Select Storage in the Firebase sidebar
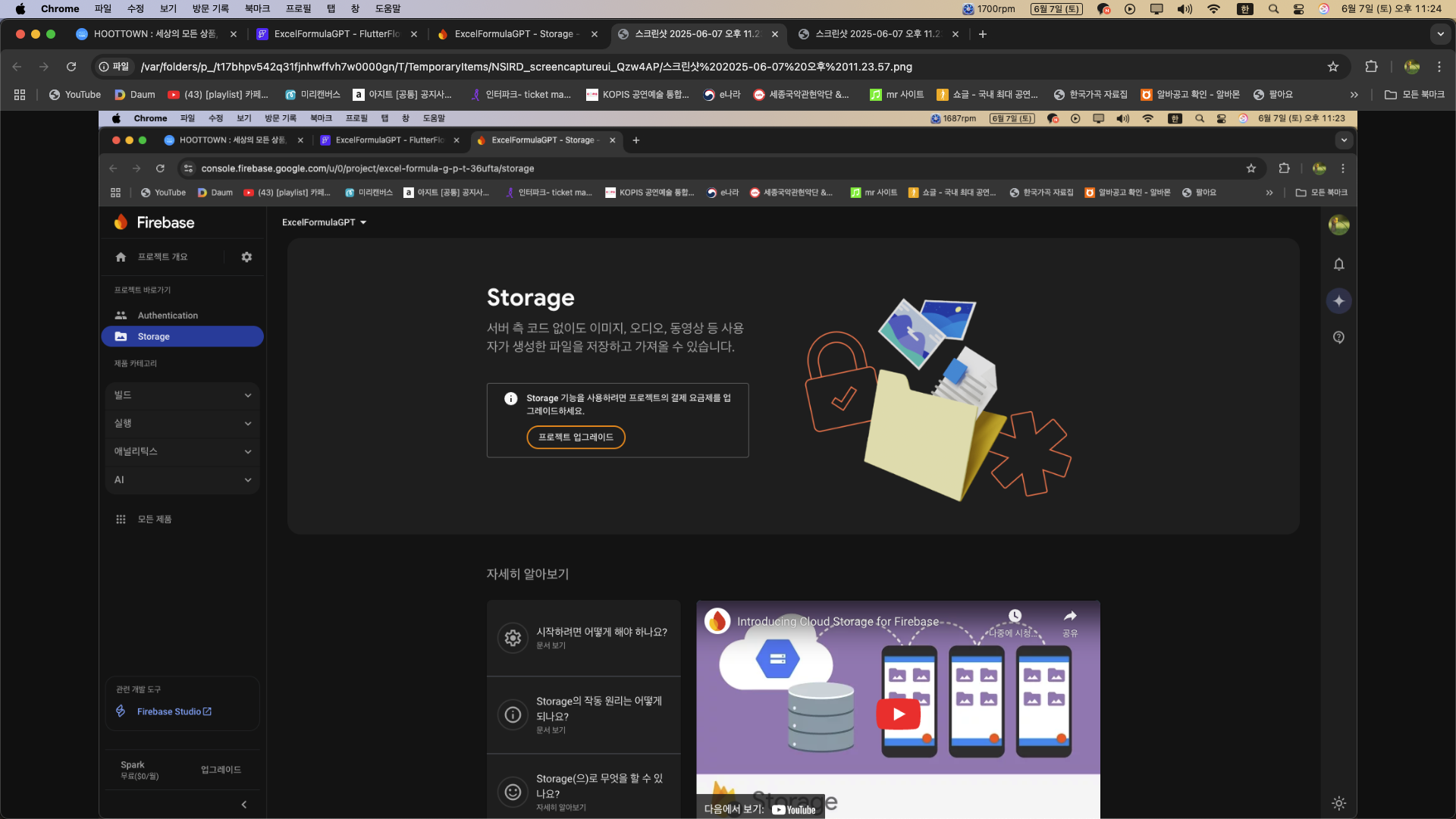The height and width of the screenshot is (819, 1456). (x=183, y=337)
